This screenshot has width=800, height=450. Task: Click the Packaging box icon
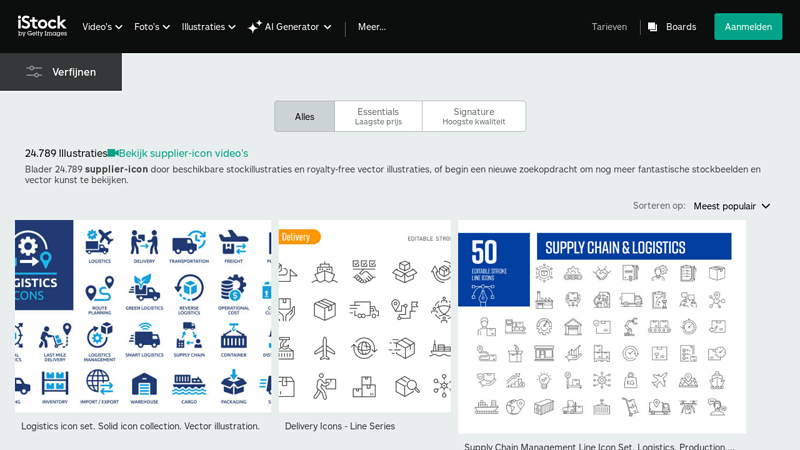(x=234, y=383)
